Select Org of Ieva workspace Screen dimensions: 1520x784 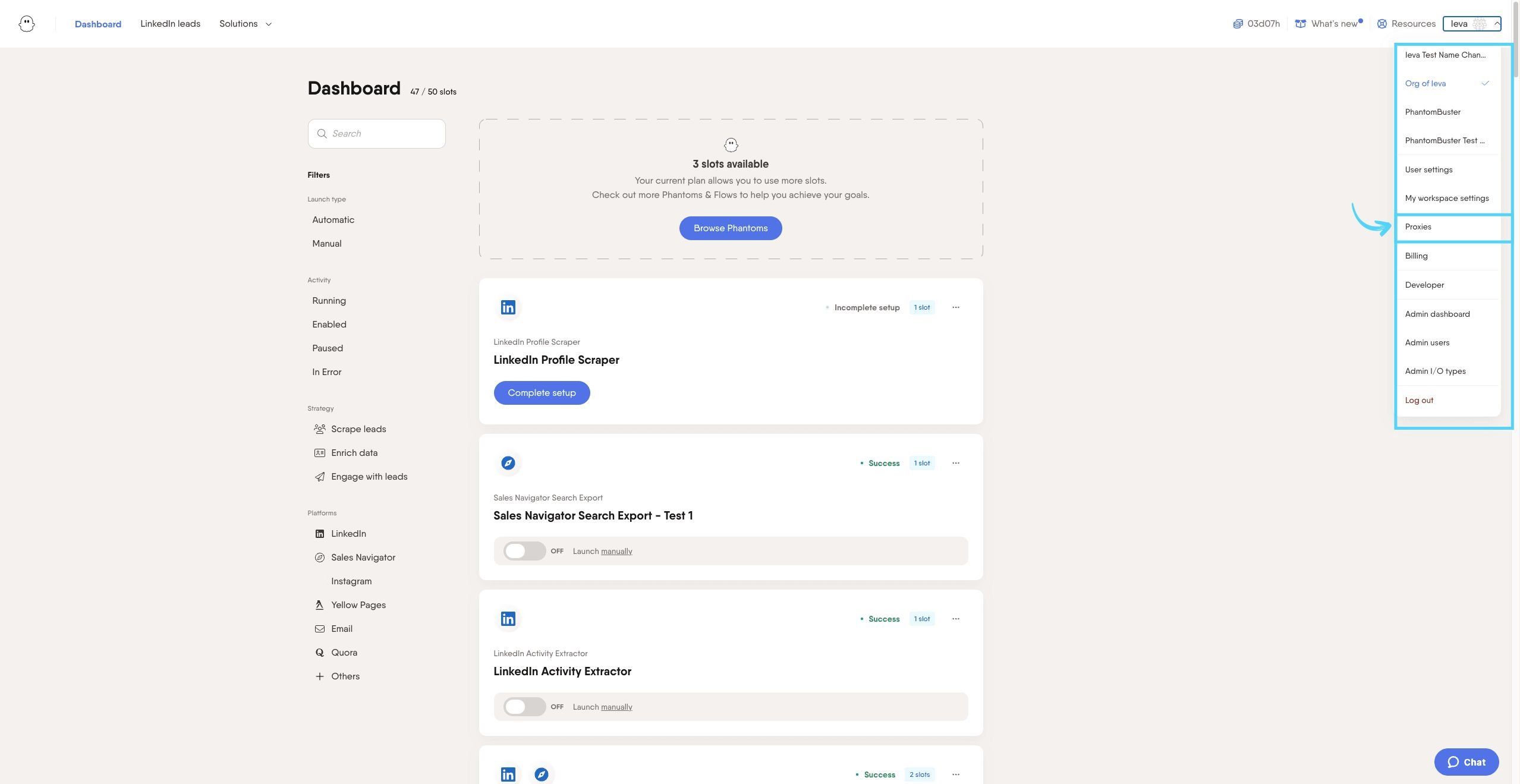pos(1447,83)
